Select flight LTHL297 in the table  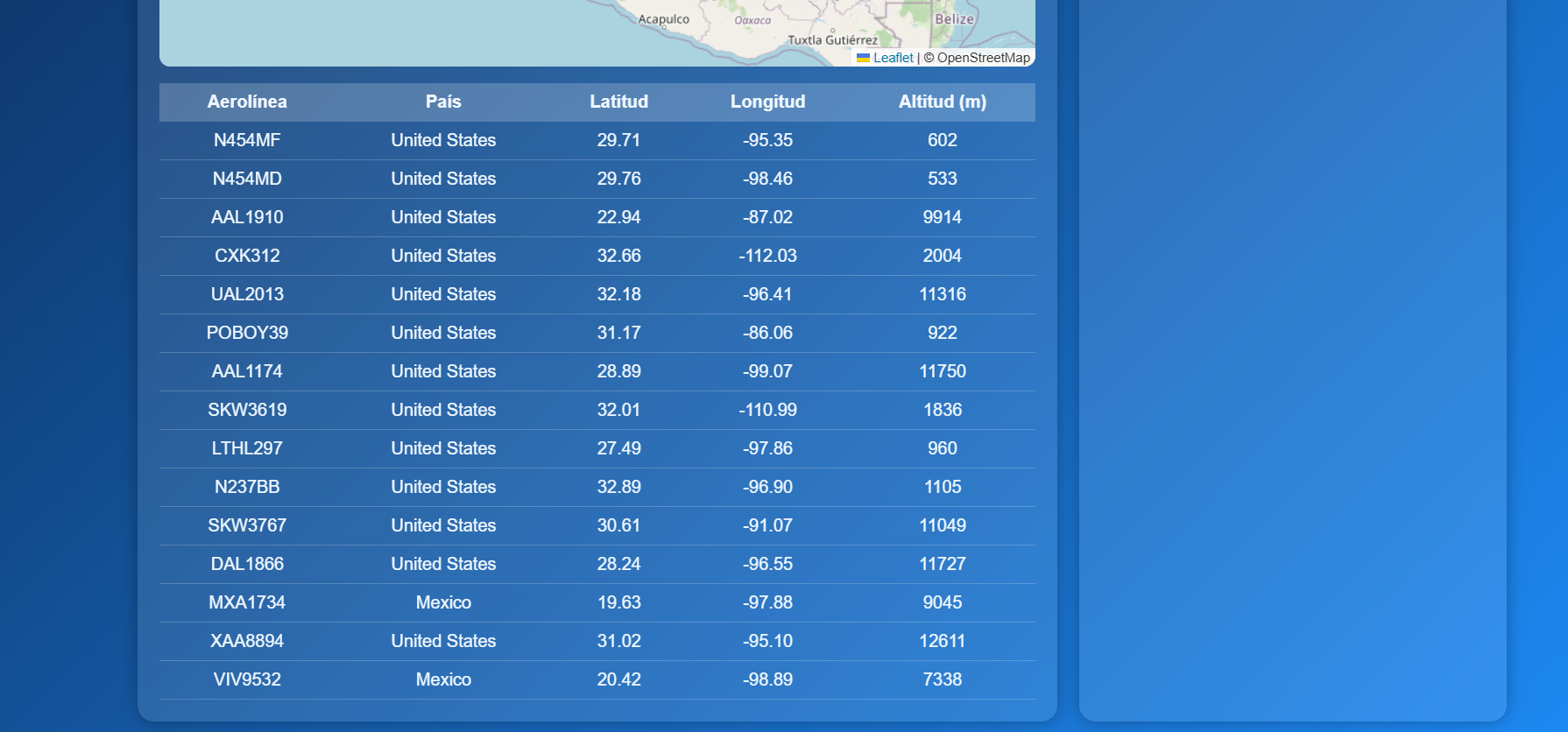247,448
